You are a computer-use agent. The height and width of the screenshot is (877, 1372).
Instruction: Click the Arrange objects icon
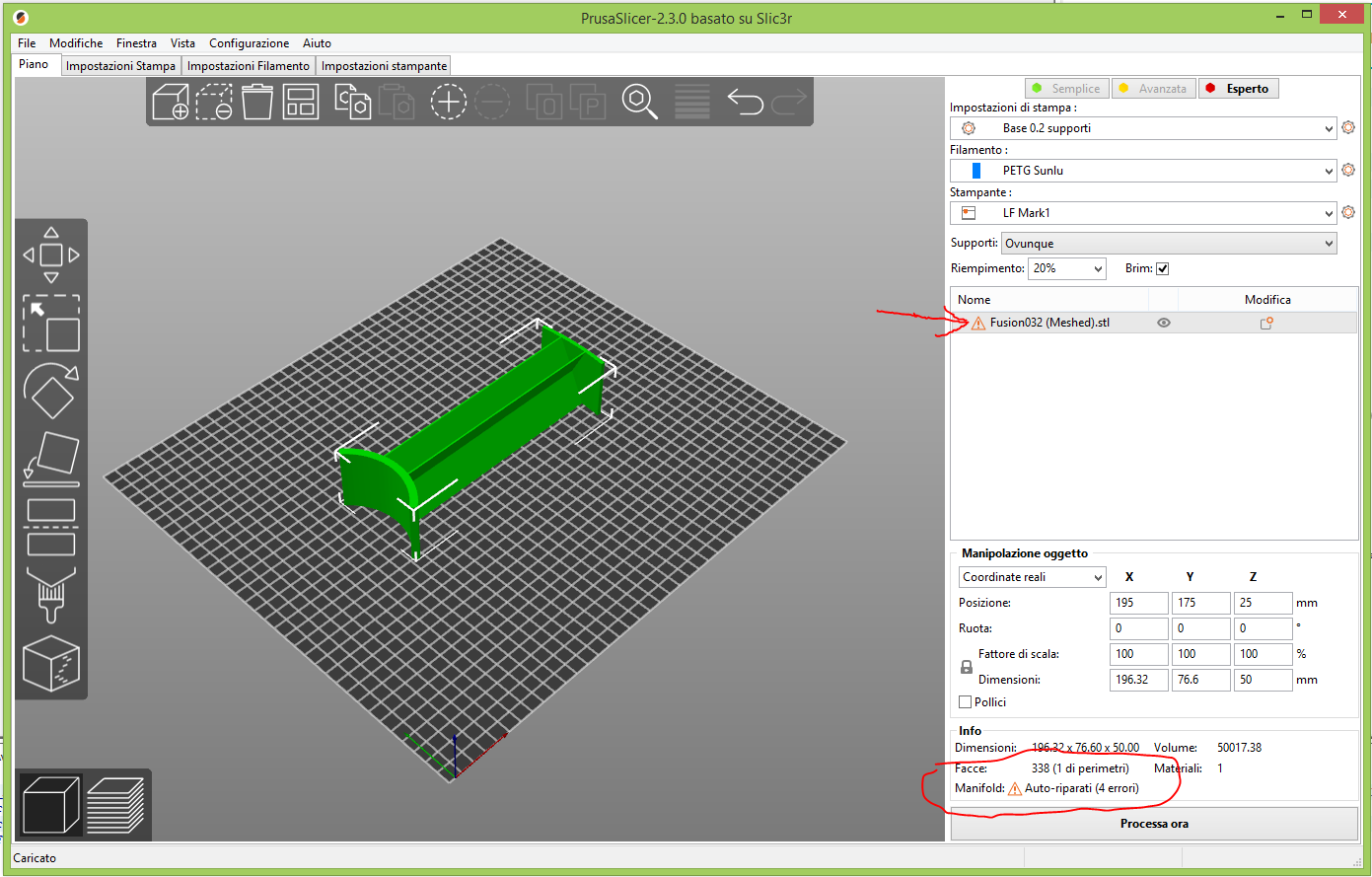pyautogui.click(x=301, y=102)
